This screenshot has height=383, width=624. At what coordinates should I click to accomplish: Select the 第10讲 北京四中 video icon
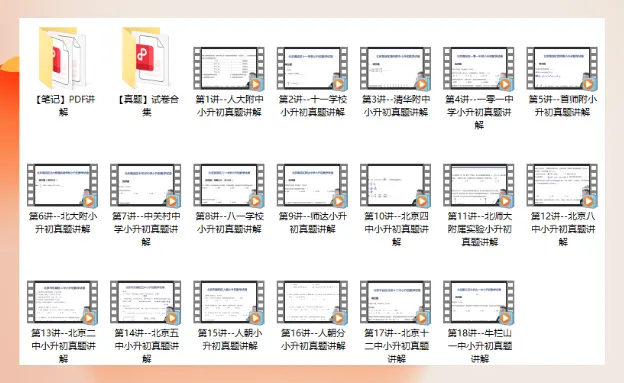click(x=396, y=186)
